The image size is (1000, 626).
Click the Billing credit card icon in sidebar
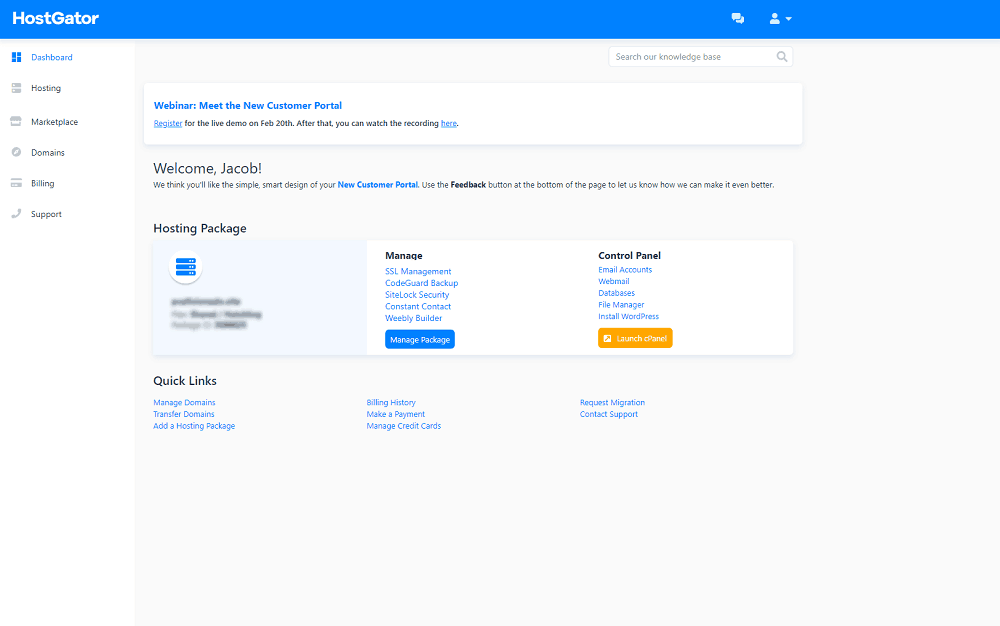coord(17,183)
